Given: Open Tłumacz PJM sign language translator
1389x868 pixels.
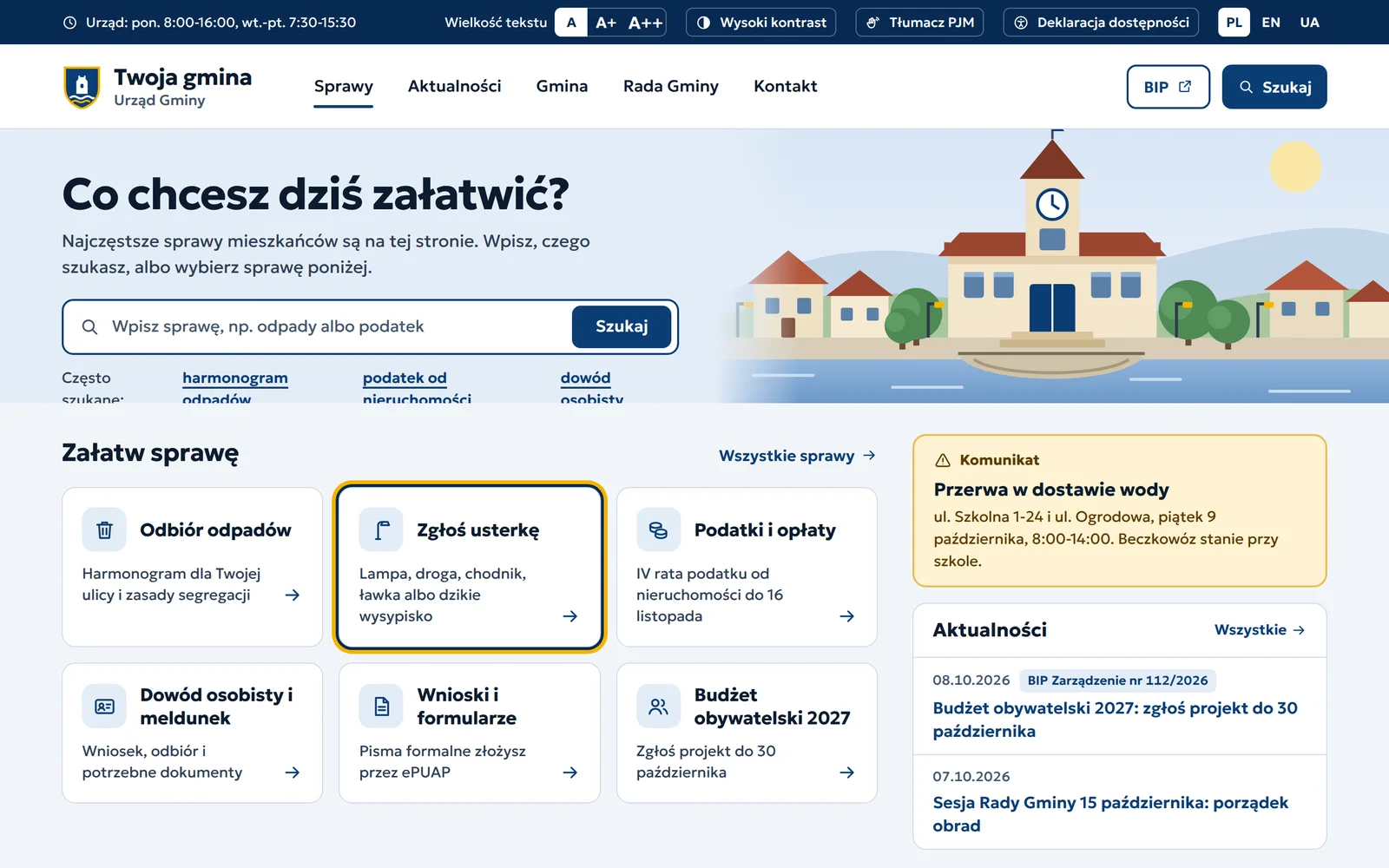Looking at the screenshot, I should [920, 23].
